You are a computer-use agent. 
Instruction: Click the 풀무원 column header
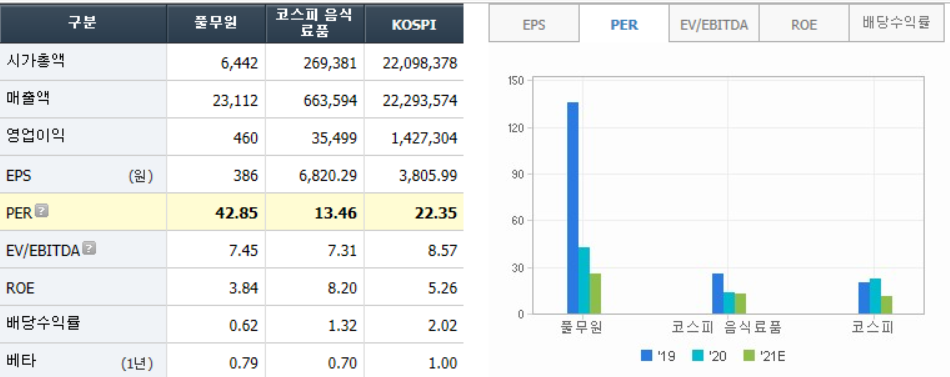point(216,23)
